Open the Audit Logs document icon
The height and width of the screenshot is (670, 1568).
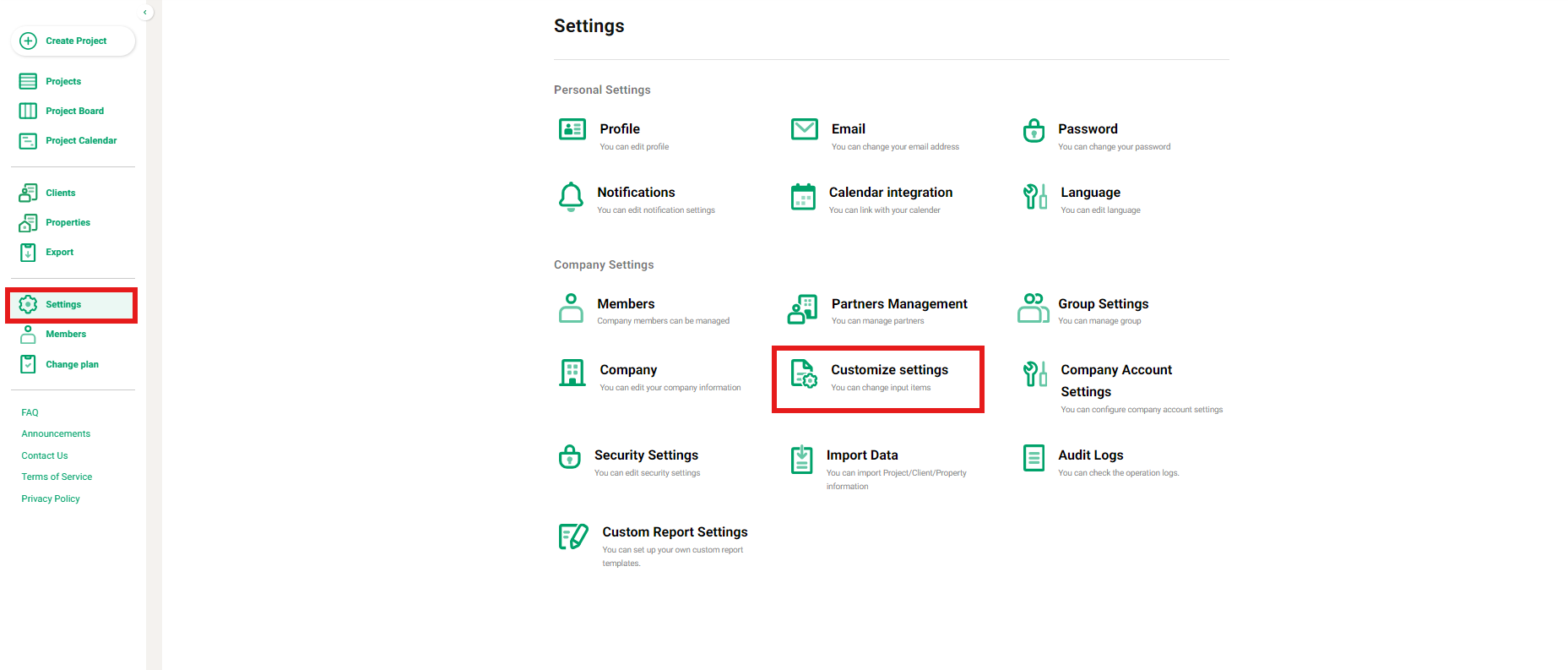1034,458
